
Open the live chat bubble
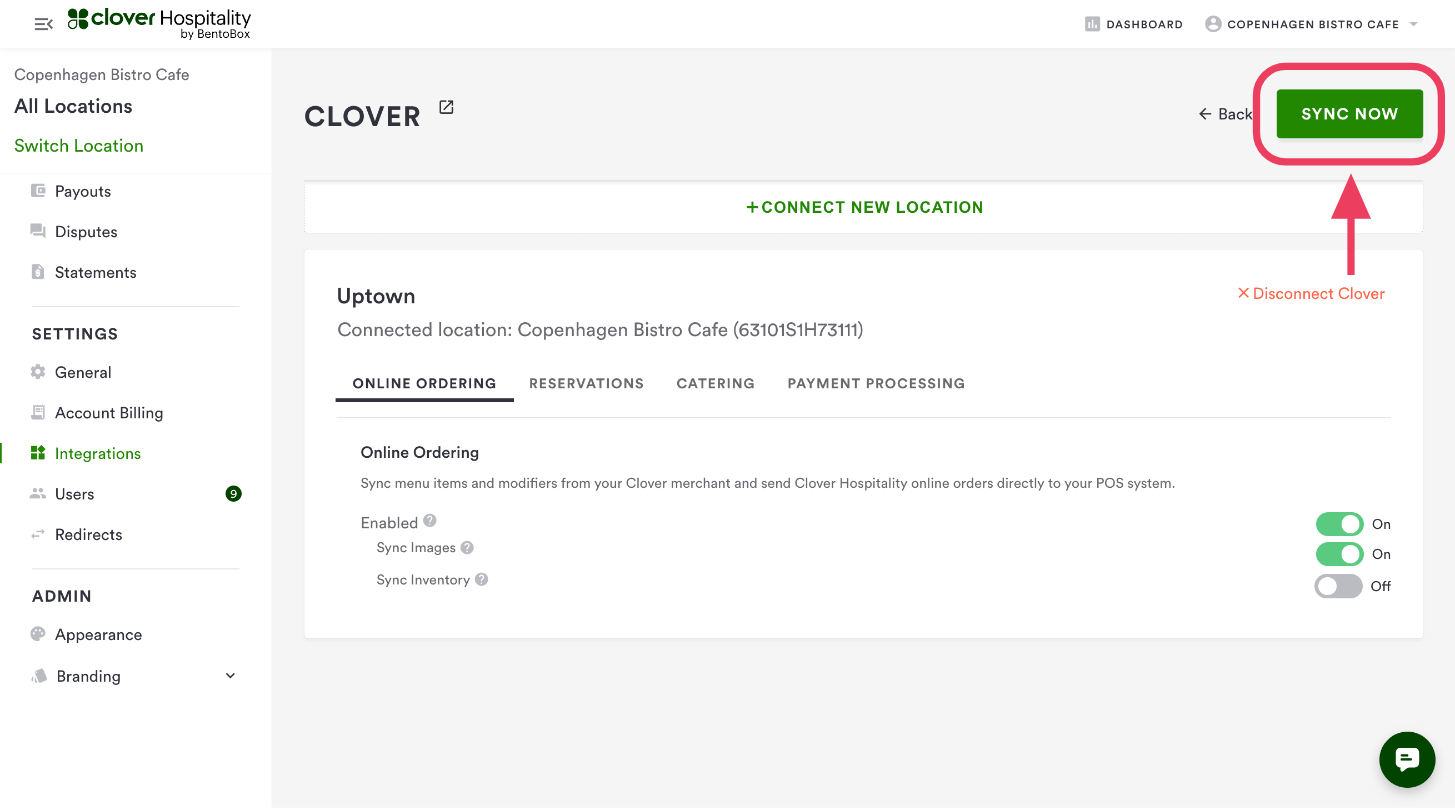coord(1407,760)
